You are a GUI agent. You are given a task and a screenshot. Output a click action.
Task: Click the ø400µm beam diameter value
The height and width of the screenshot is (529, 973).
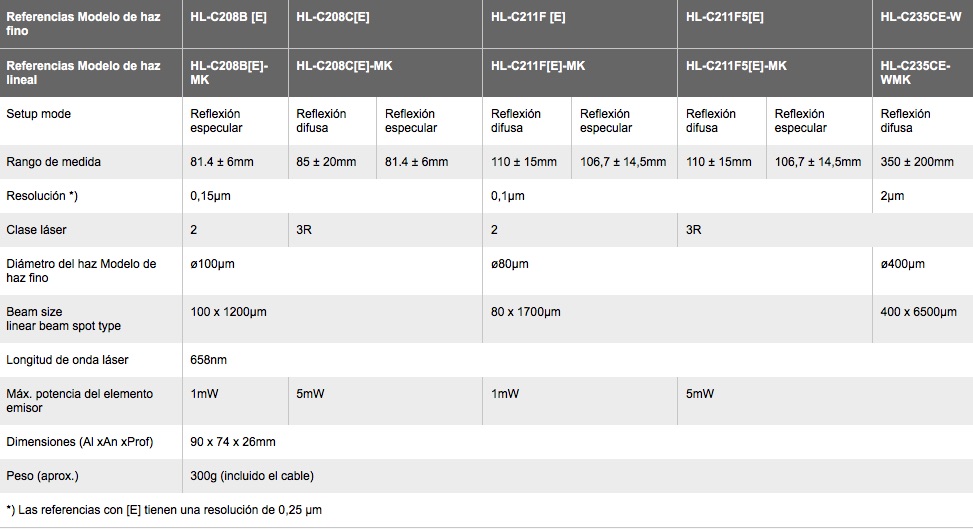pos(903,264)
